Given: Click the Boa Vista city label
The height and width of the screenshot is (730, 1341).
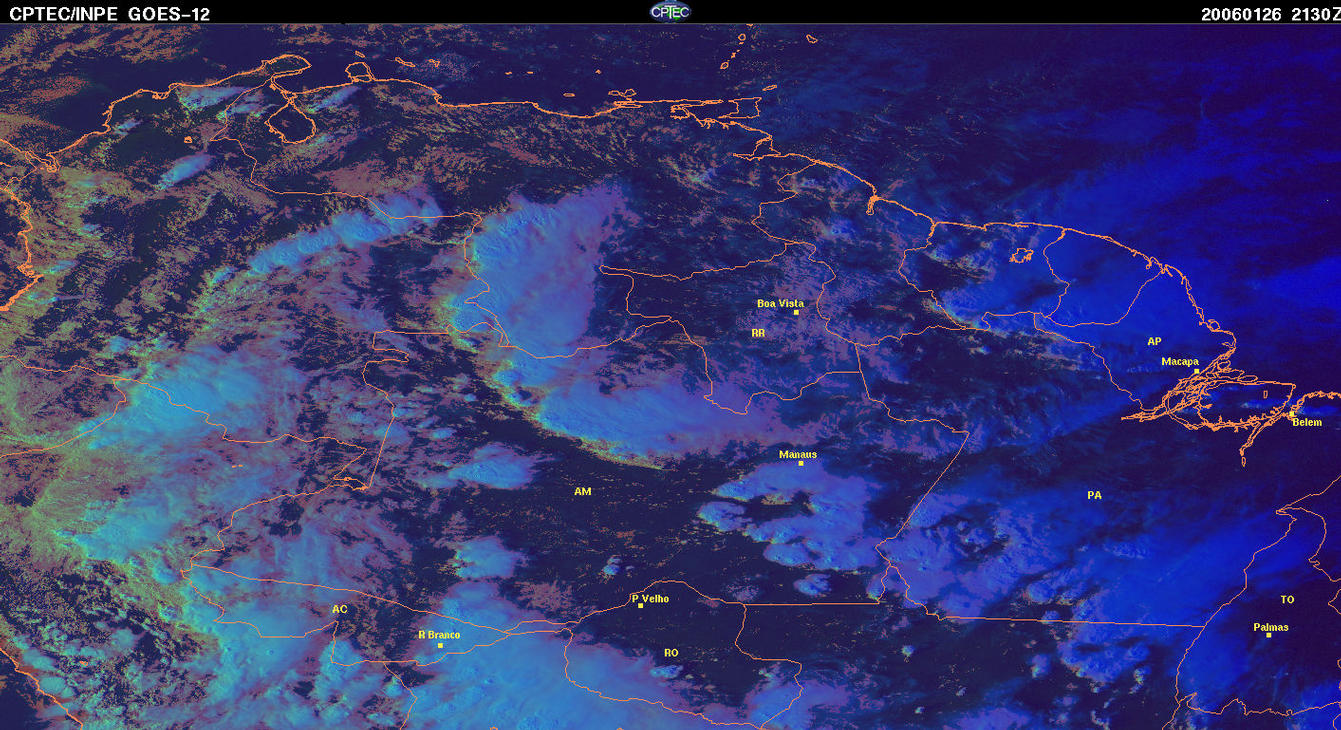Looking at the screenshot, I should (x=780, y=303).
